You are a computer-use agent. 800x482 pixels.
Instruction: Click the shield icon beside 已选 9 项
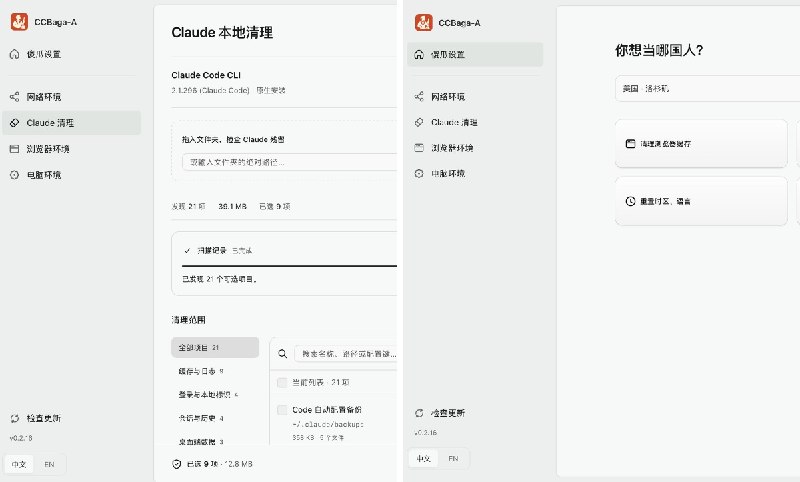point(177,464)
